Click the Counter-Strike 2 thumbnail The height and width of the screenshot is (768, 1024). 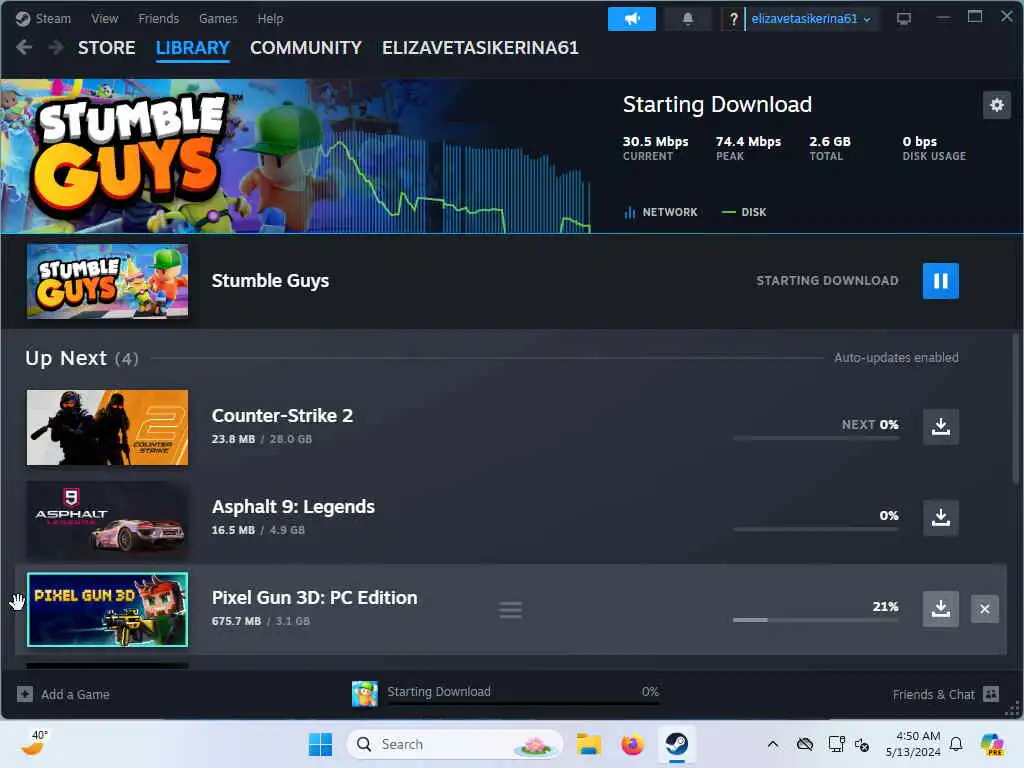pyautogui.click(x=108, y=427)
